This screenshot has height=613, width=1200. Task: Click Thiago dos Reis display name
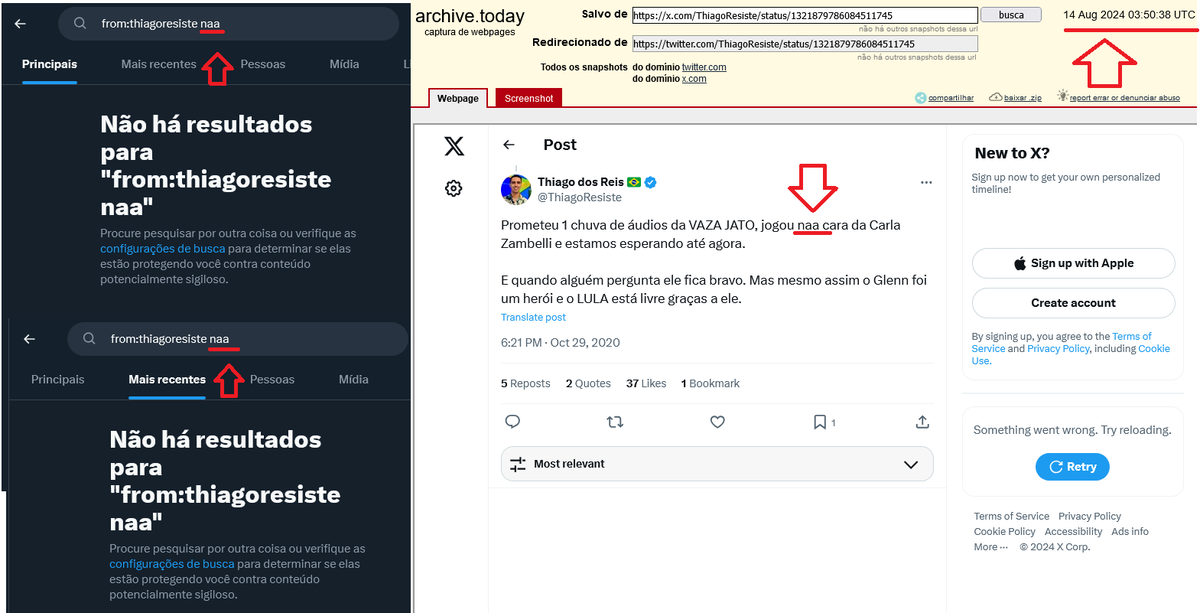click(x=580, y=182)
